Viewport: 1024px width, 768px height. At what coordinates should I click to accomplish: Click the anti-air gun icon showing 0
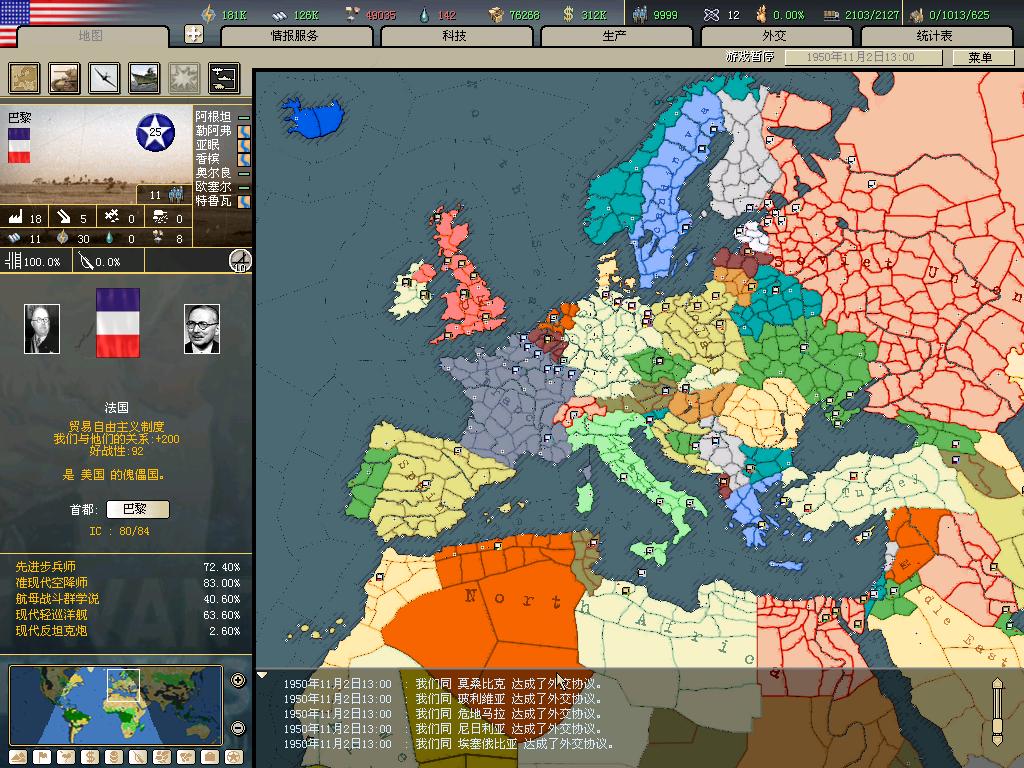[112, 217]
